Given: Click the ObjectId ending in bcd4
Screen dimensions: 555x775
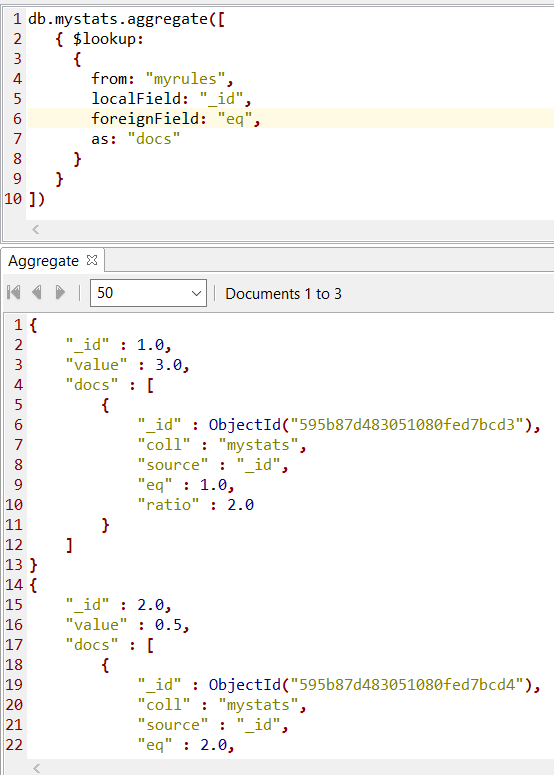Looking at the screenshot, I should [374, 685].
